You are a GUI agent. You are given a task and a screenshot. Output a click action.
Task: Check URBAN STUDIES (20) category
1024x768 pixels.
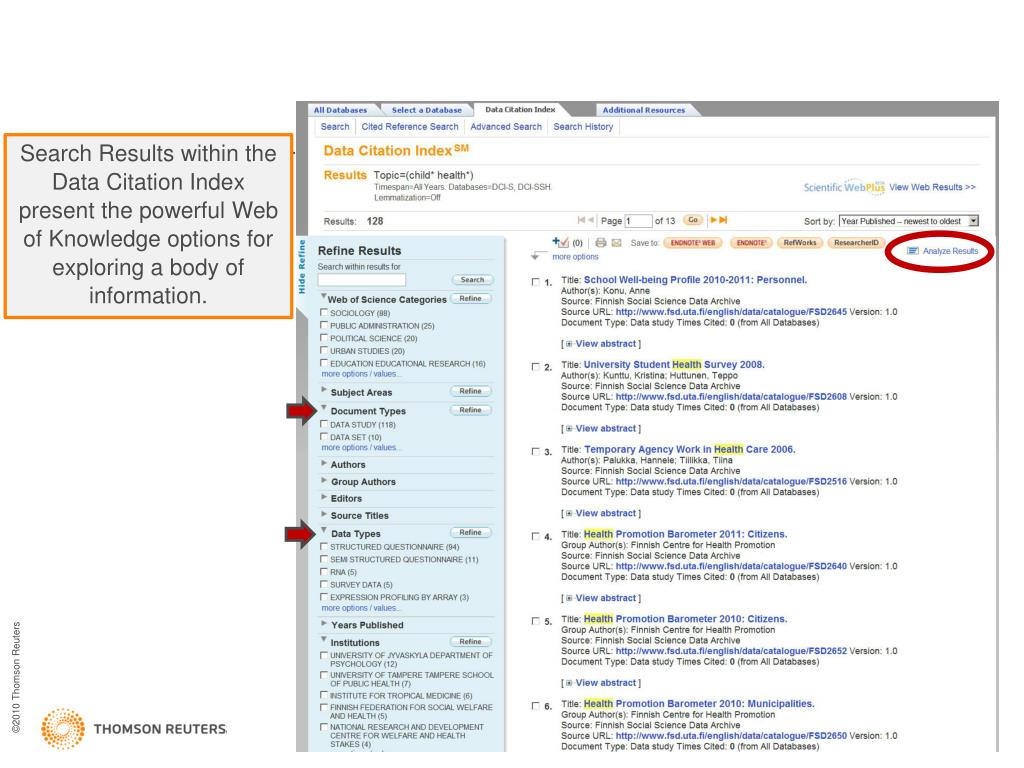[324, 350]
